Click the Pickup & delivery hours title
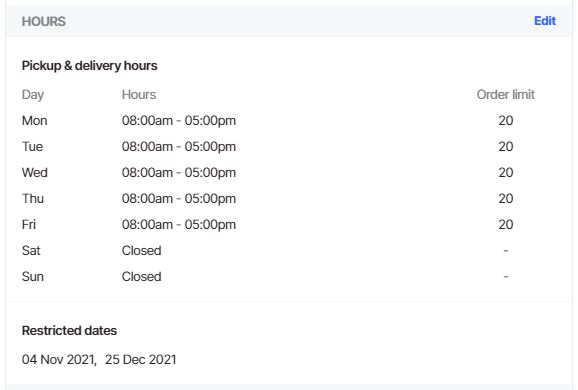The height and width of the screenshot is (390, 578). pos(90,66)
